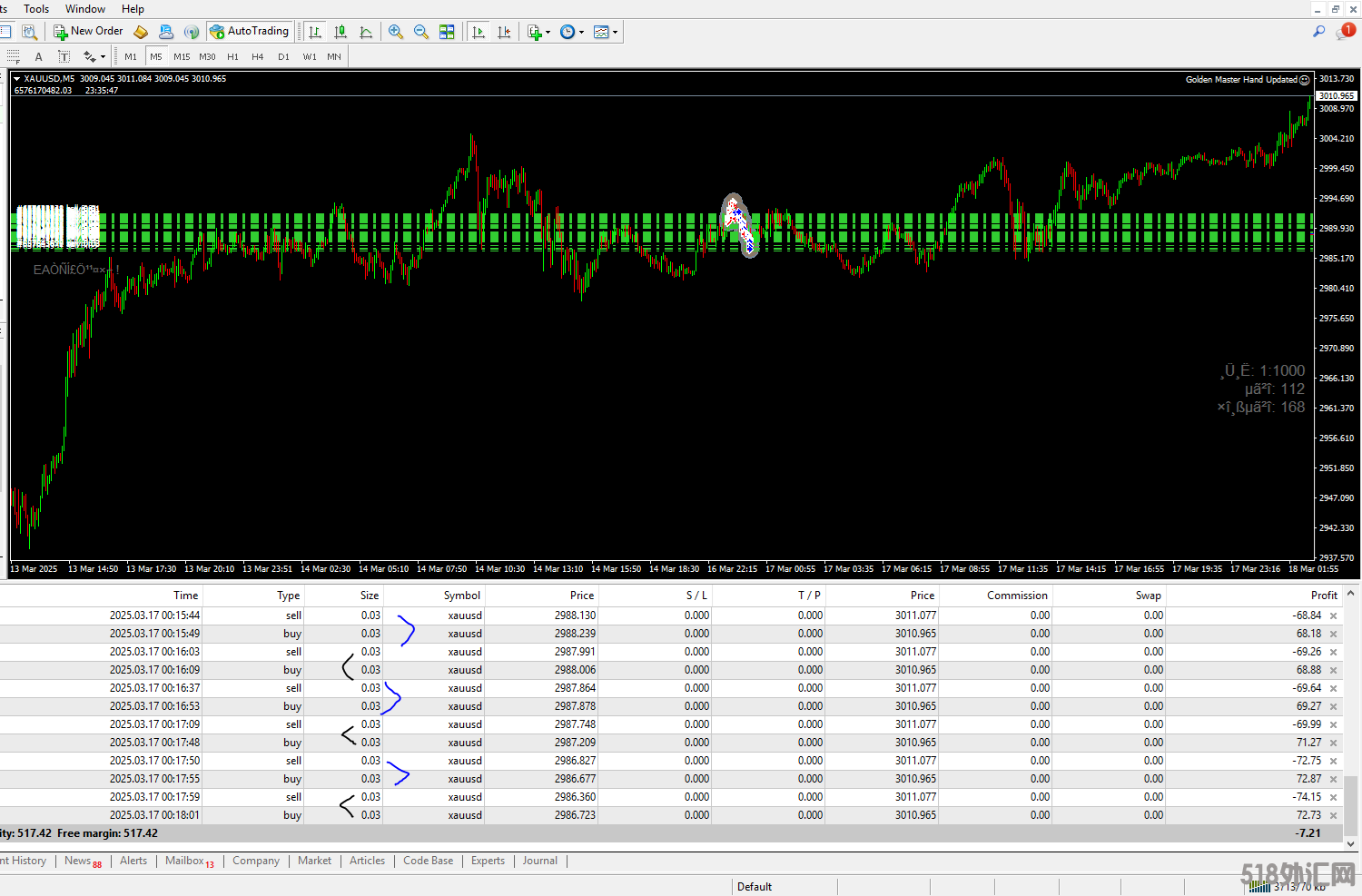The image size is (1362, 896).
Task: Switch chart to line chart style
Action: tap(366, 32)
